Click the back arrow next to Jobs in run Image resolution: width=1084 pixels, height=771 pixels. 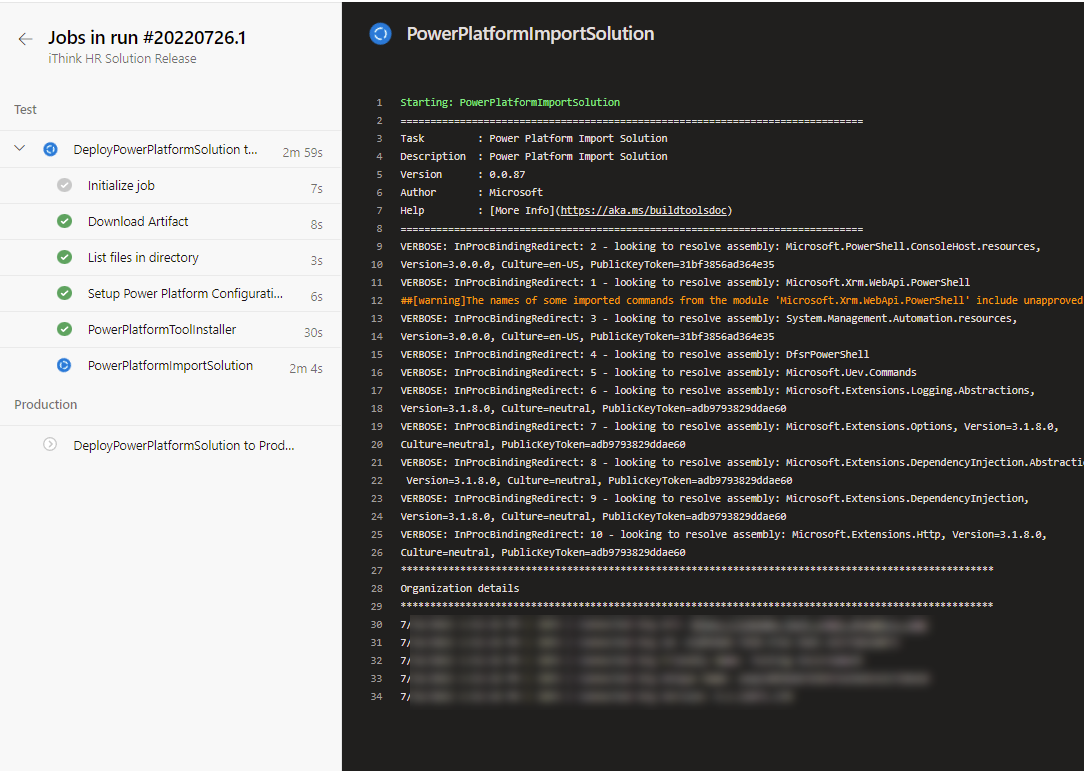click(x=25, y=39)
